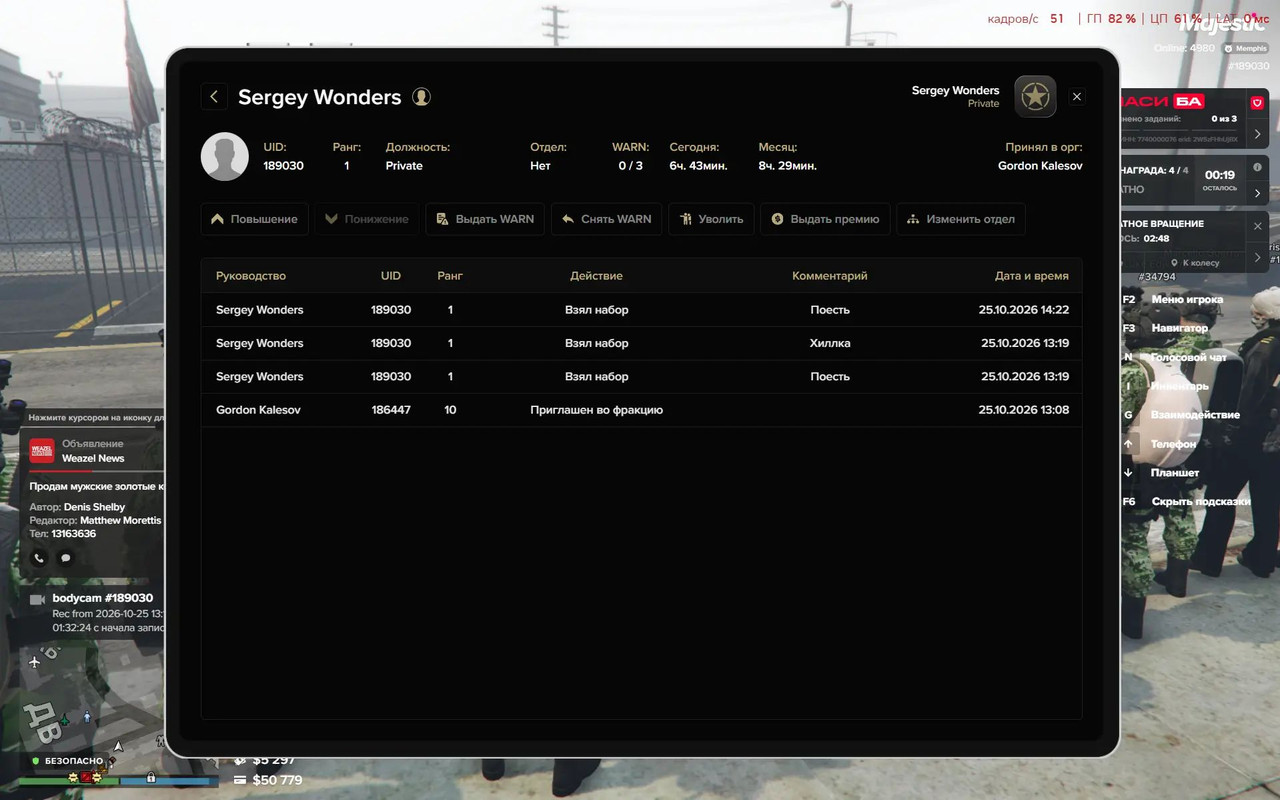This screenshot has width=1280, height=800.
Task: Click the message bubble icon in the Weazel News ad
Action: 66,558
